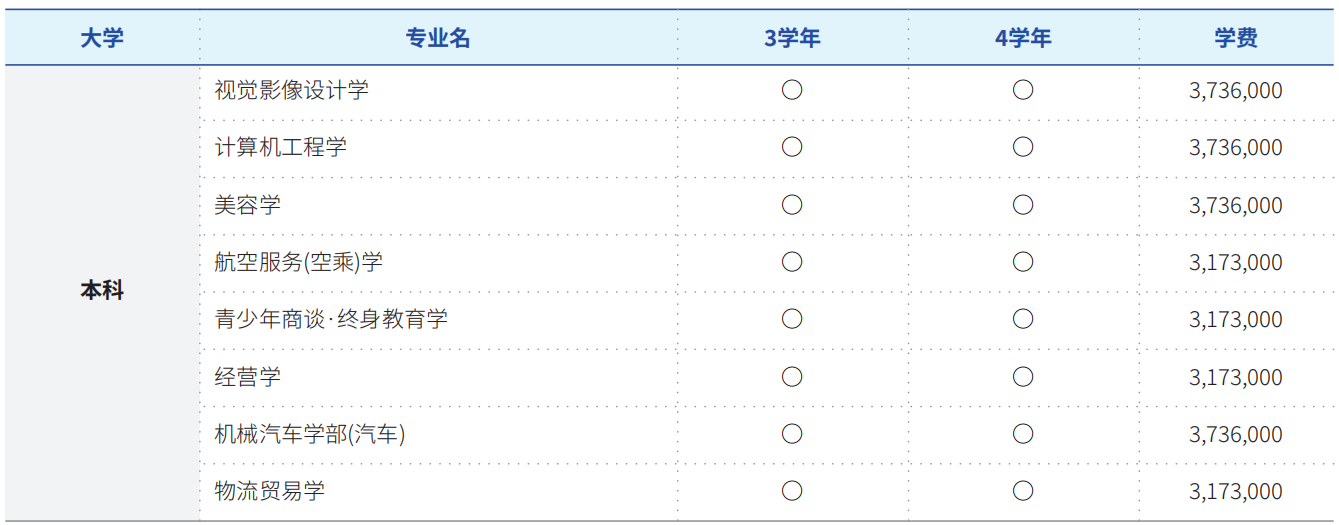Click the 大学 column header
This screenshot has width=1339, height=525.
[102, 38]
